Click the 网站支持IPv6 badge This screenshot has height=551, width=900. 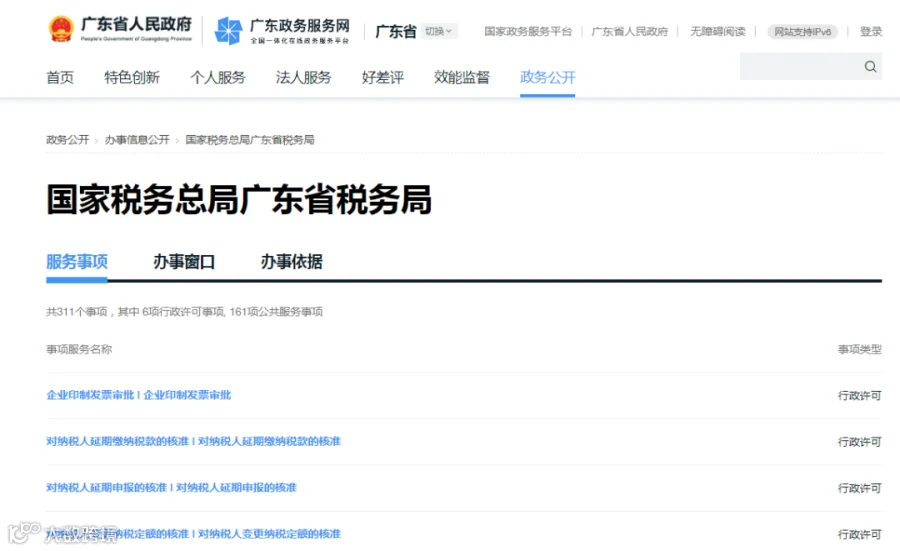coord(802,32)
